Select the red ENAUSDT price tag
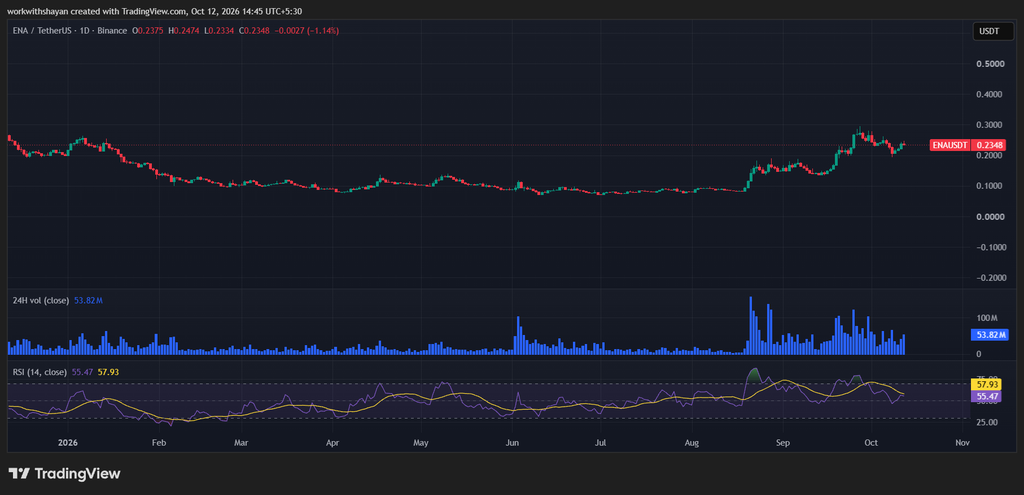Screen dimensions: 1024x495 (950, 145)
